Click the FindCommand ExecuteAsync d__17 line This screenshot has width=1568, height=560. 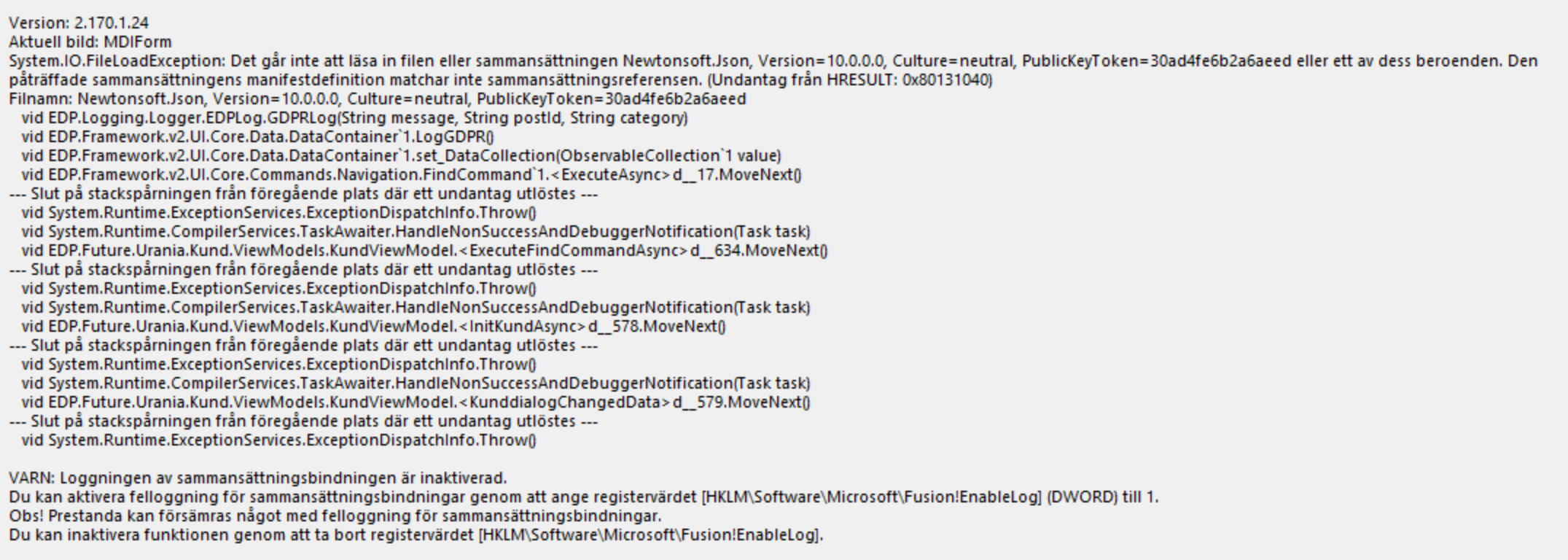click(411, 175)
